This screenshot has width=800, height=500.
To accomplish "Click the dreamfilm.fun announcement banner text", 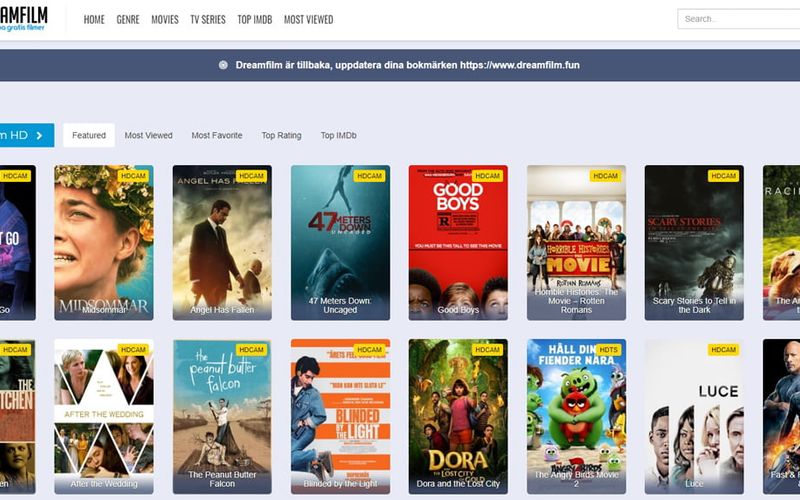I will [x=407, y=65].
